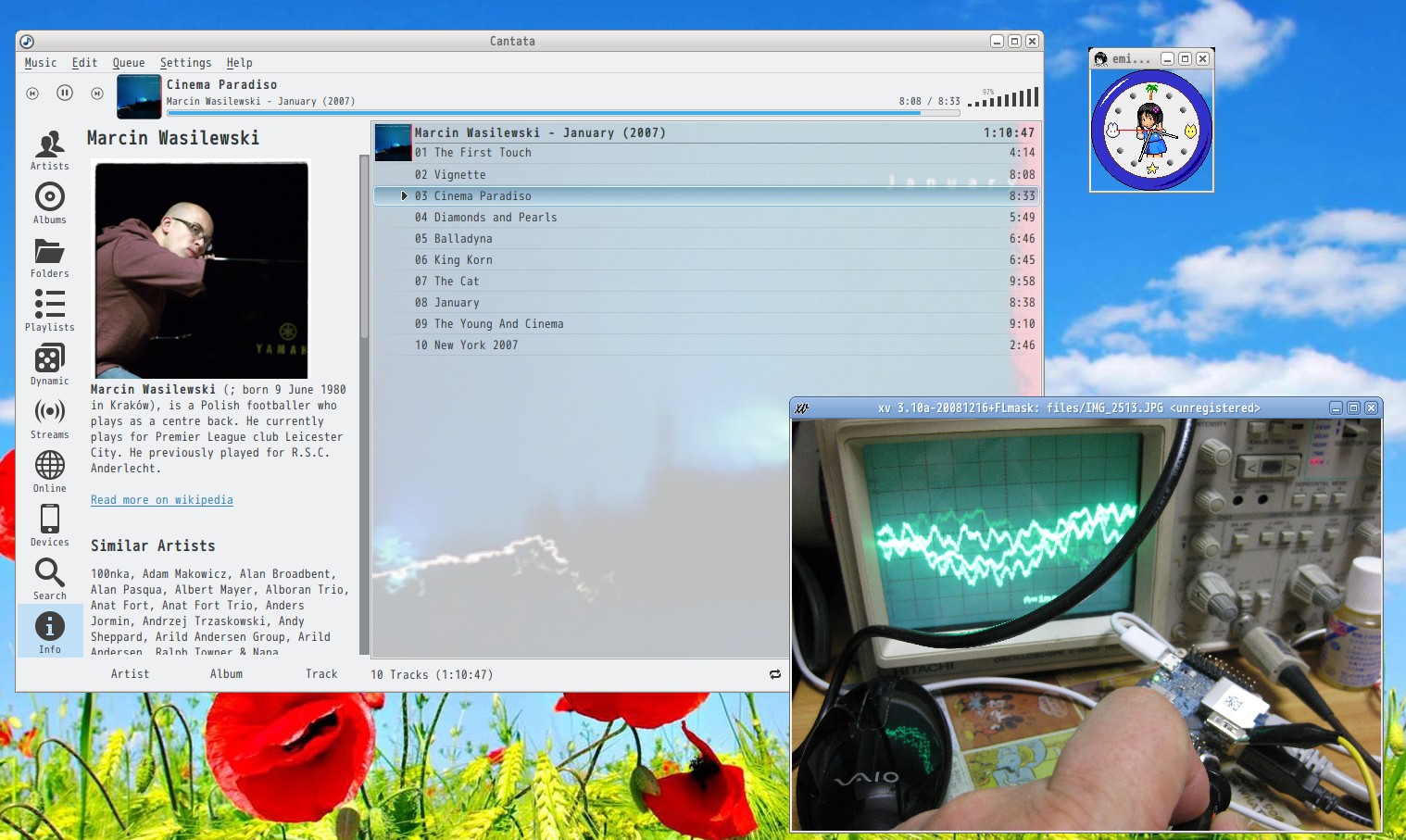Viewport: 1406px width, 840px height.
Task: Adjust the volume level bars
Action: [1003, 98]
